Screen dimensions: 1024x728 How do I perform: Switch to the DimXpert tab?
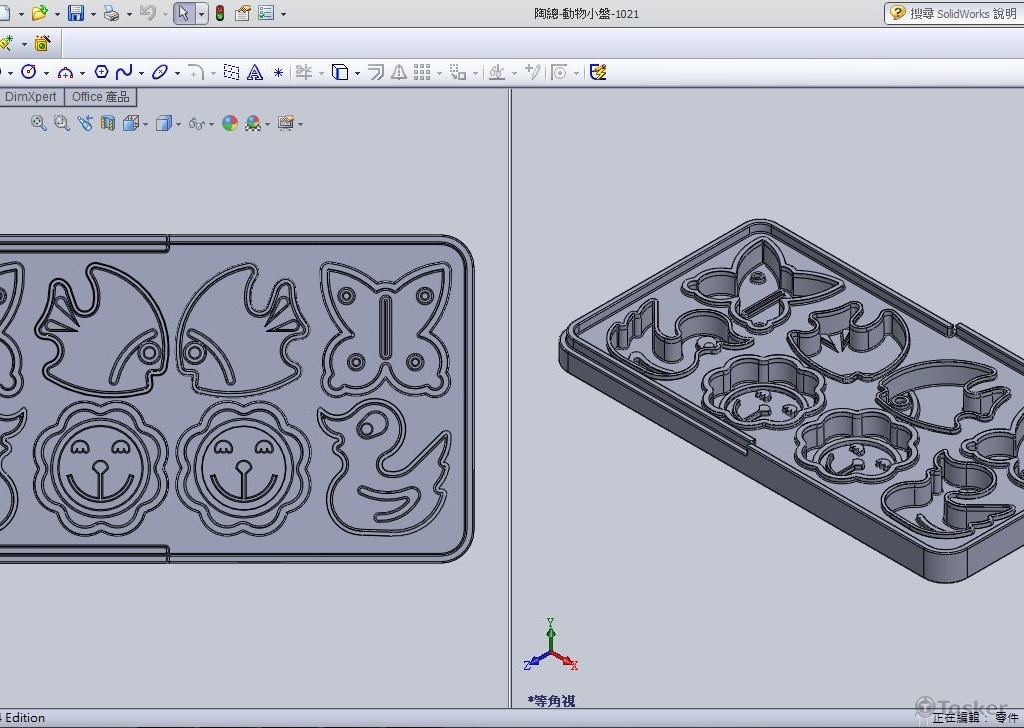[x=31, y=97]
